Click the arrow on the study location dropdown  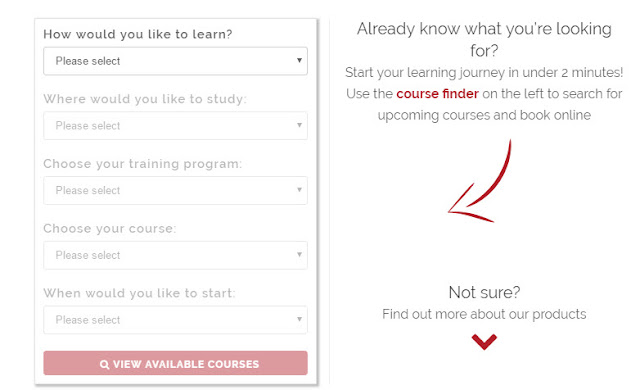coord(299,125)
